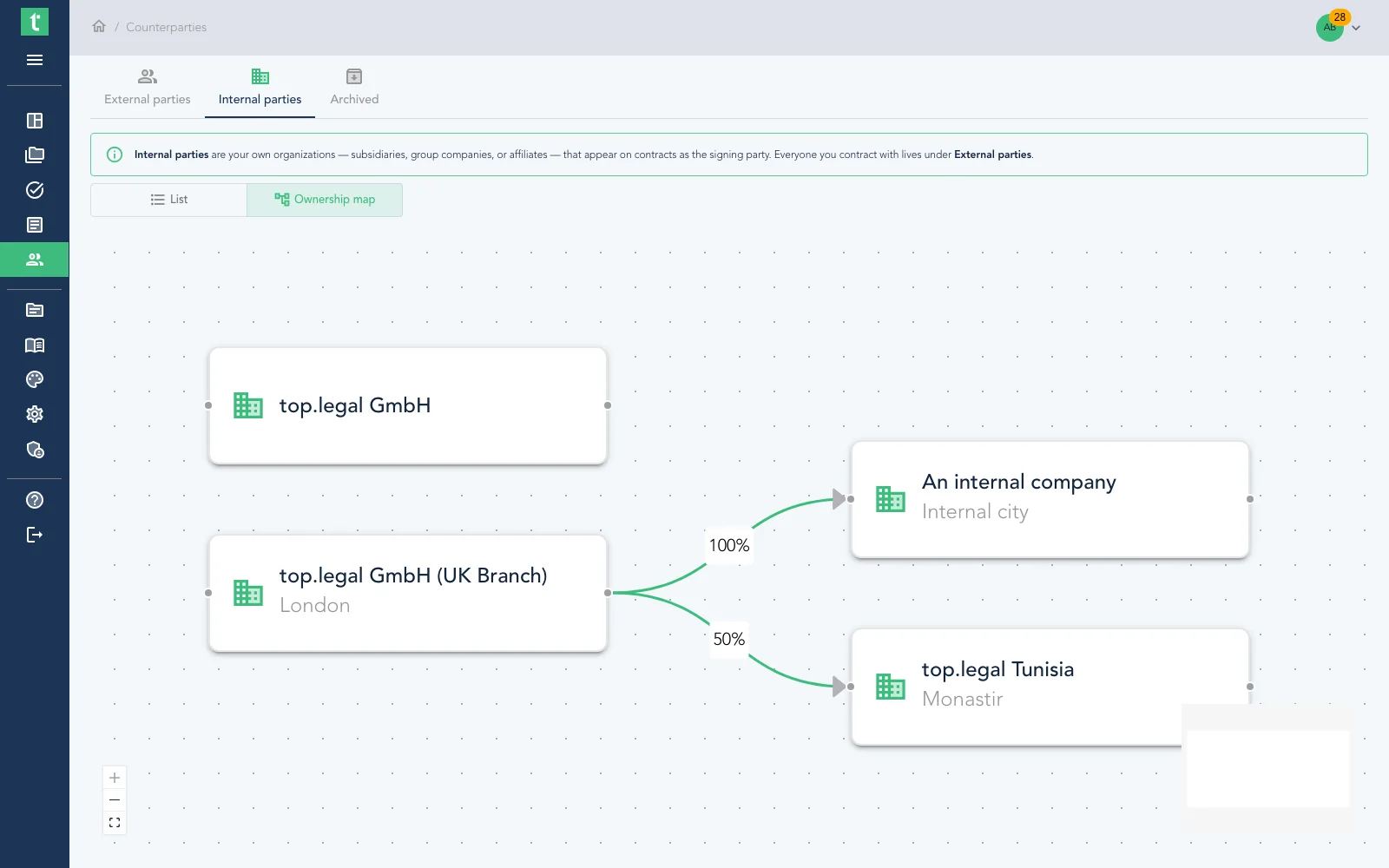
Task: Select the Ownership map view
Action: pyautogui.click(x=325, y=200)
